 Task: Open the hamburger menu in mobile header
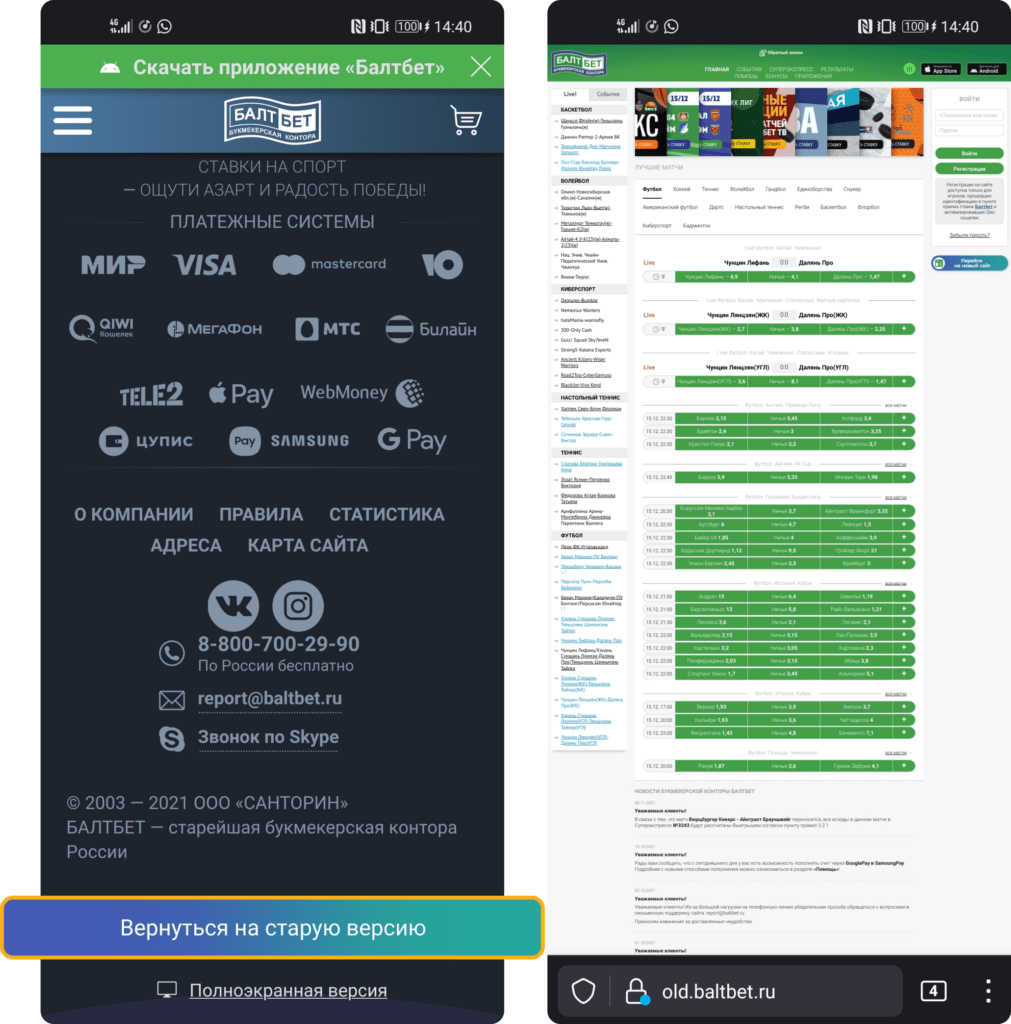pos(72,120)
